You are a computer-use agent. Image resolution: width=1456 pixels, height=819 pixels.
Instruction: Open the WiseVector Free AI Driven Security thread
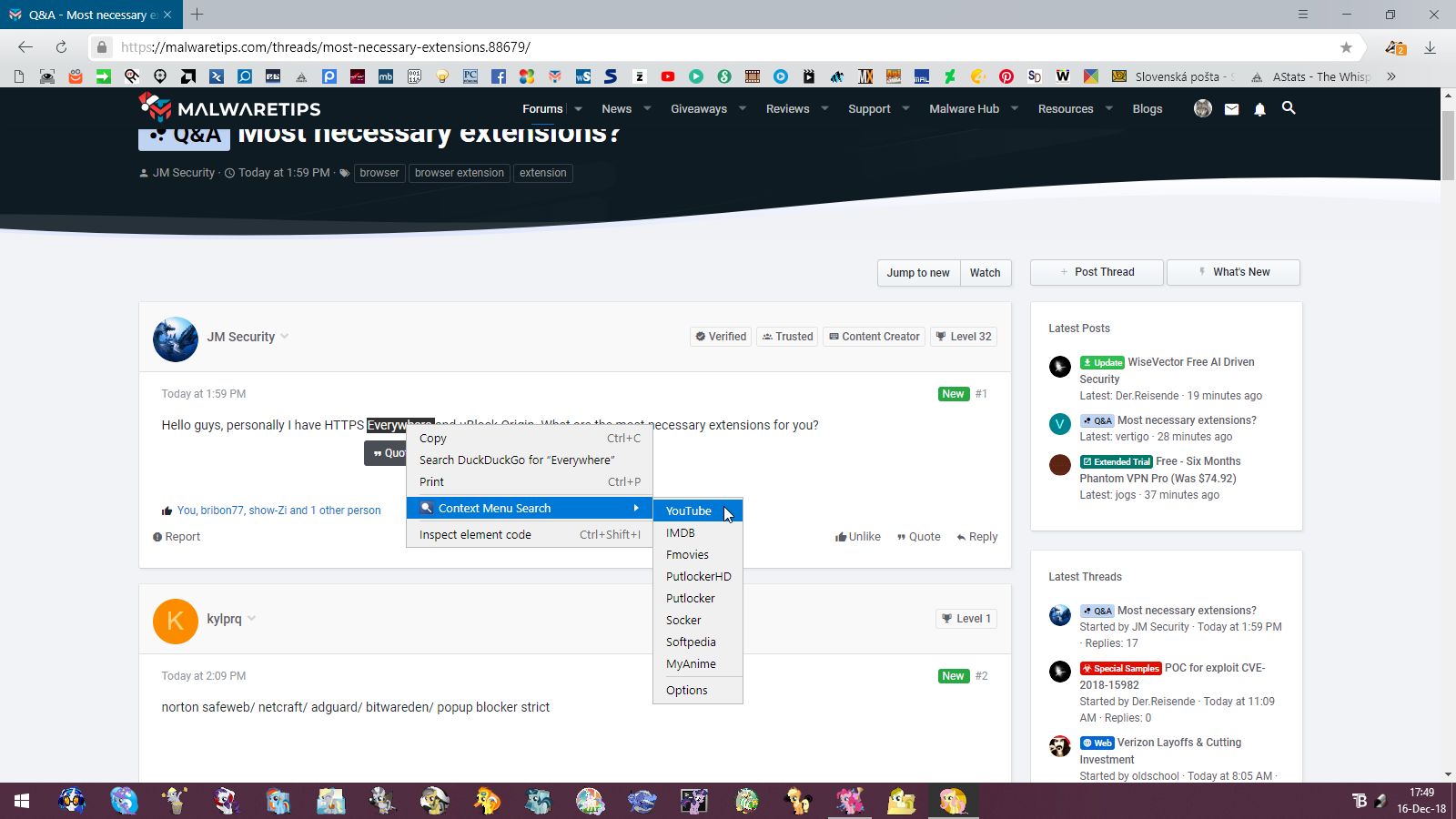1167,370
